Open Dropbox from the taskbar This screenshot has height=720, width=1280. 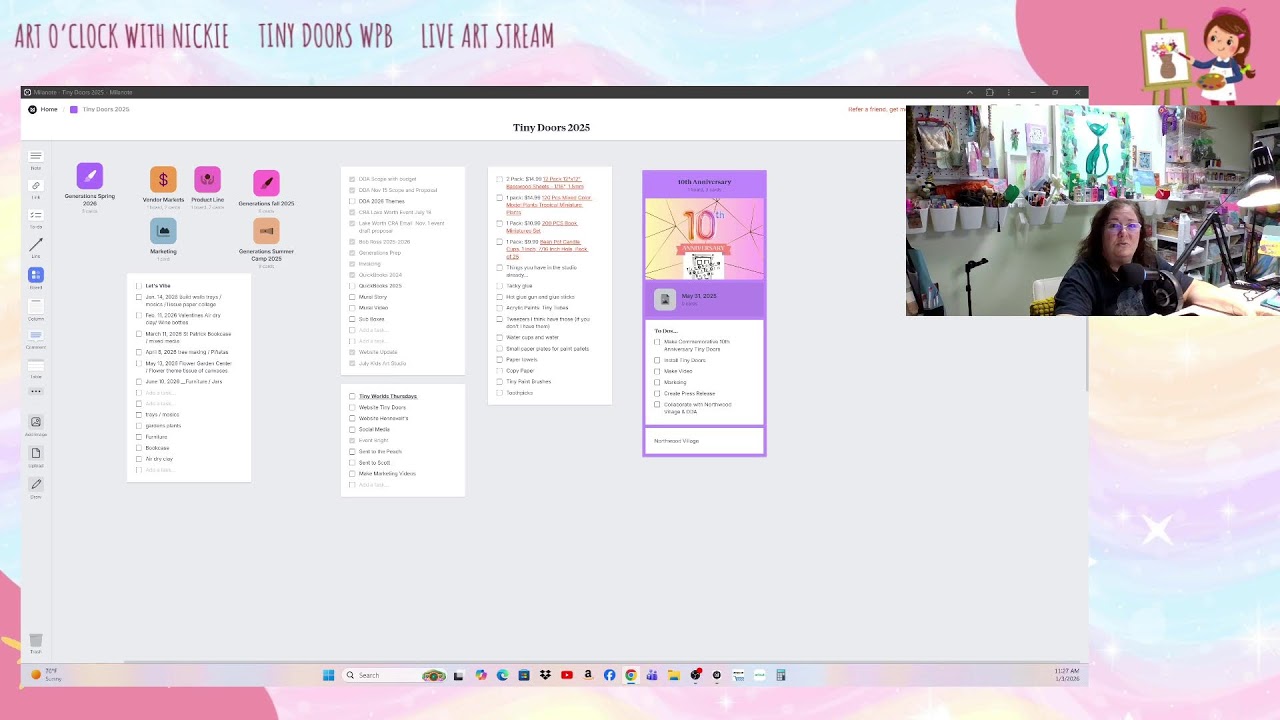point(545,675)
